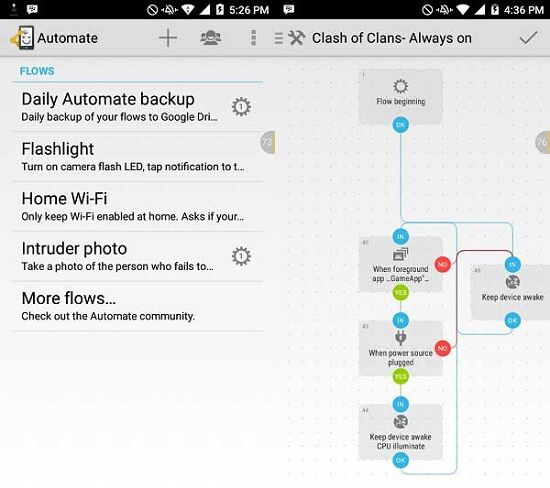This screenshot has width=550, height=488.
Task: Tap the Automate app logo icon
Action: pyautogui.click(x=22, y=38)
